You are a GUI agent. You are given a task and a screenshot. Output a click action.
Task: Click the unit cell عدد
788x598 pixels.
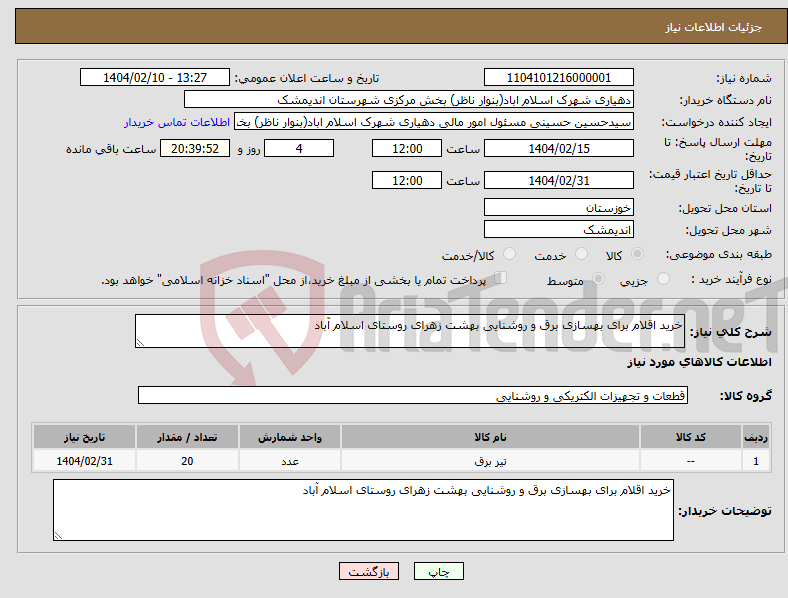(x=290, y=461)
